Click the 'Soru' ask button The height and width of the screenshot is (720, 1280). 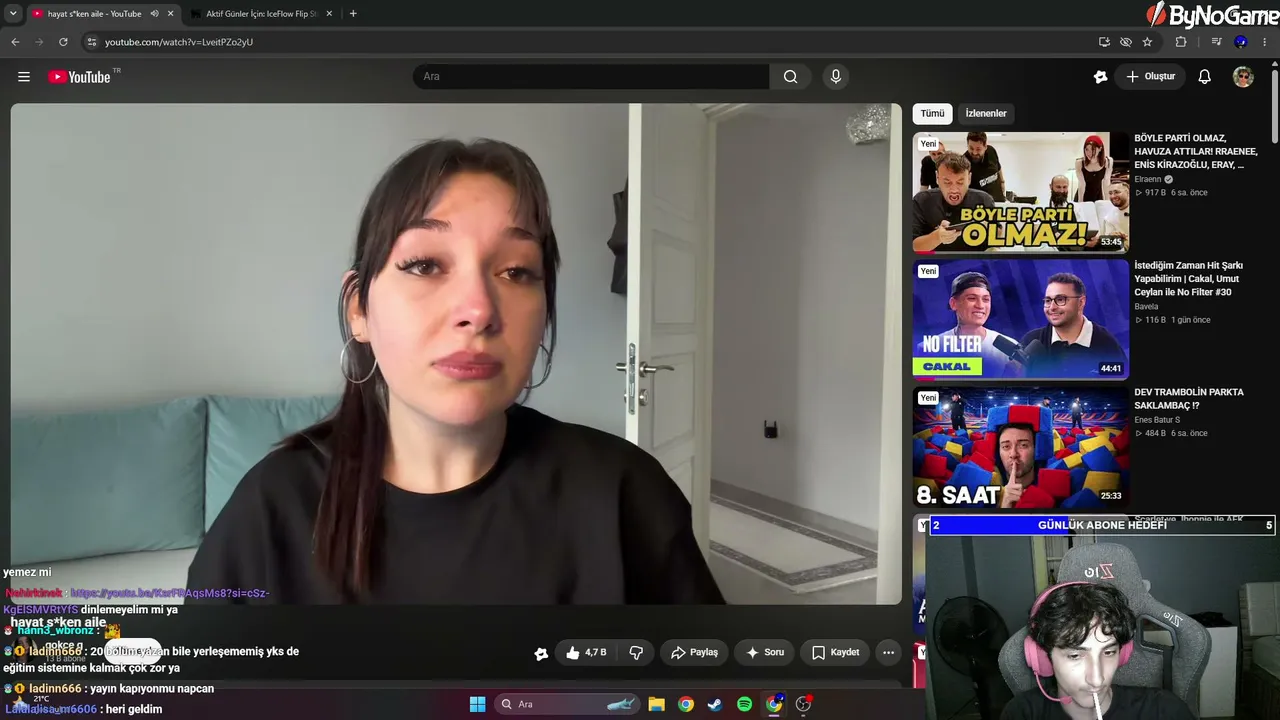point(765,653)
